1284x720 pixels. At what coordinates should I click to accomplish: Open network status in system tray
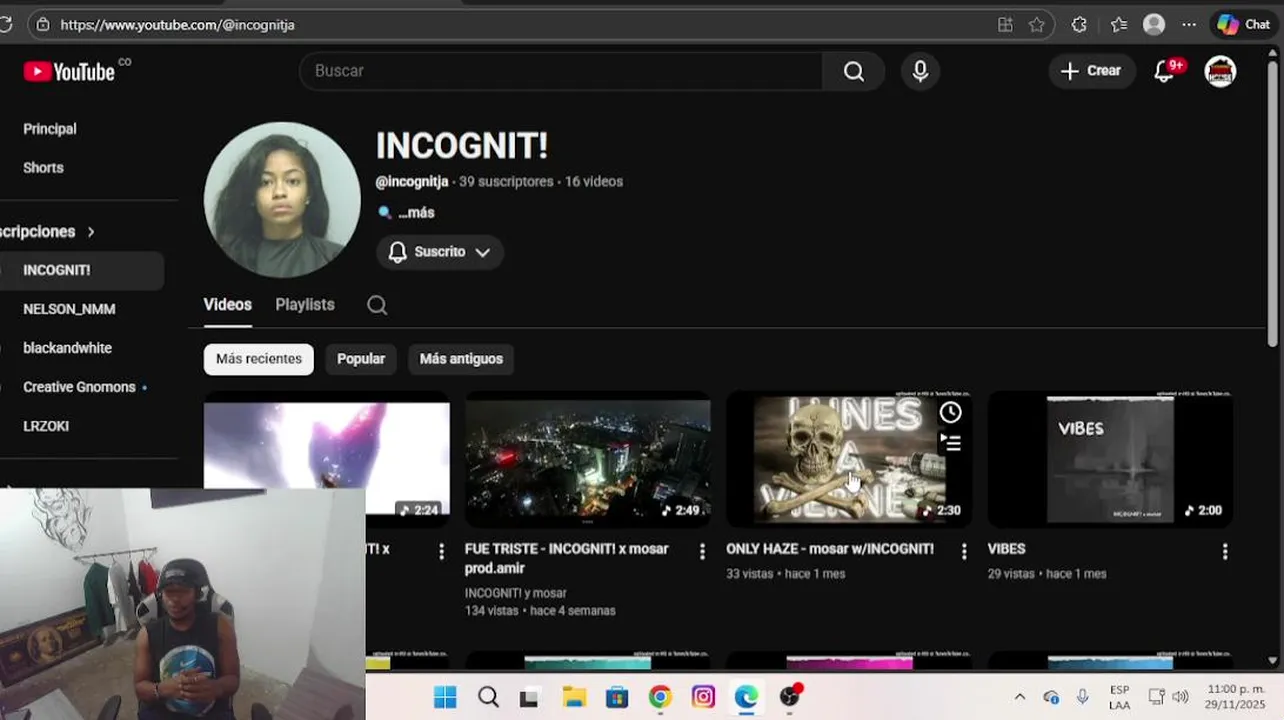1156,697
